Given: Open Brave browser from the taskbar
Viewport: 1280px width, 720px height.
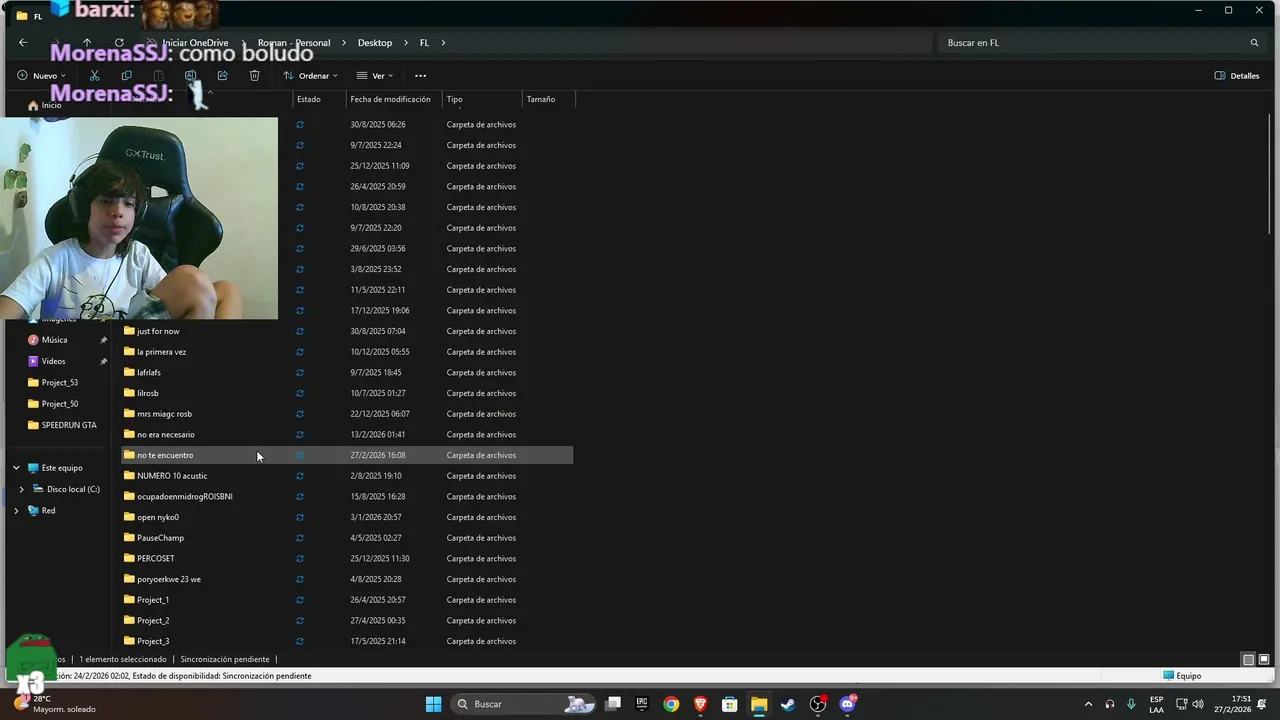Looking at the screenshot, I should point(701,704).
